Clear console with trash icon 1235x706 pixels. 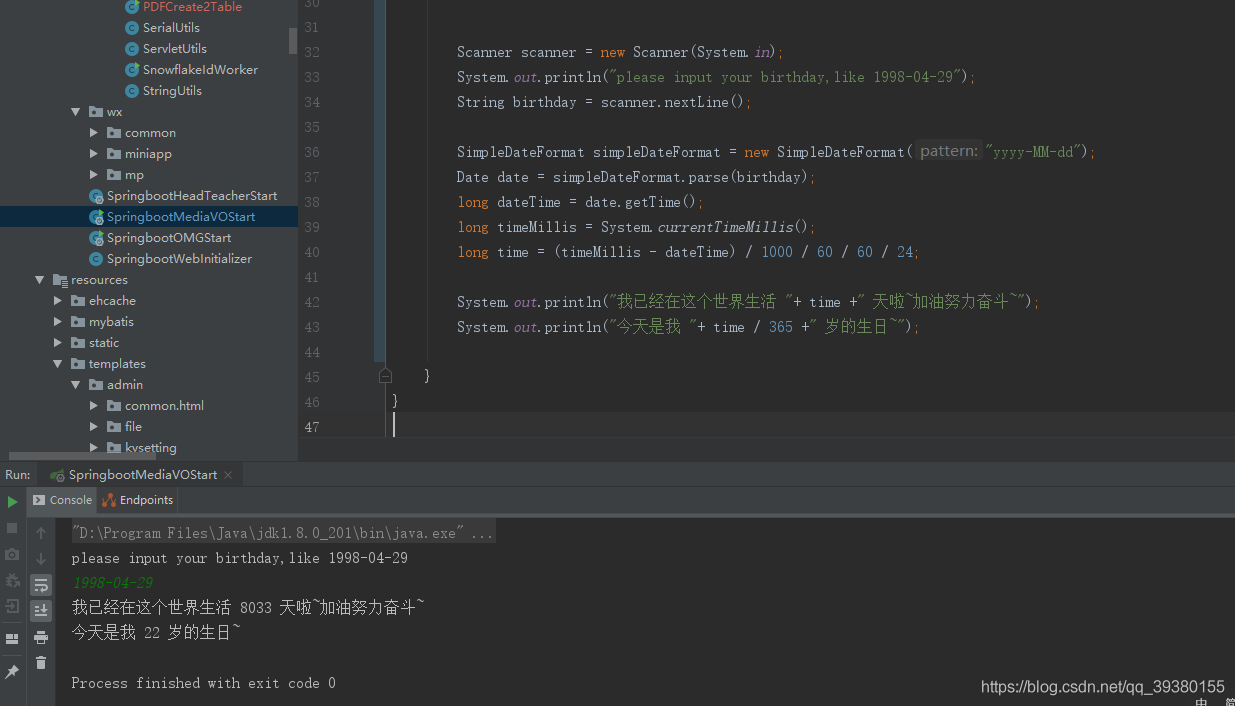pos(41,663)
